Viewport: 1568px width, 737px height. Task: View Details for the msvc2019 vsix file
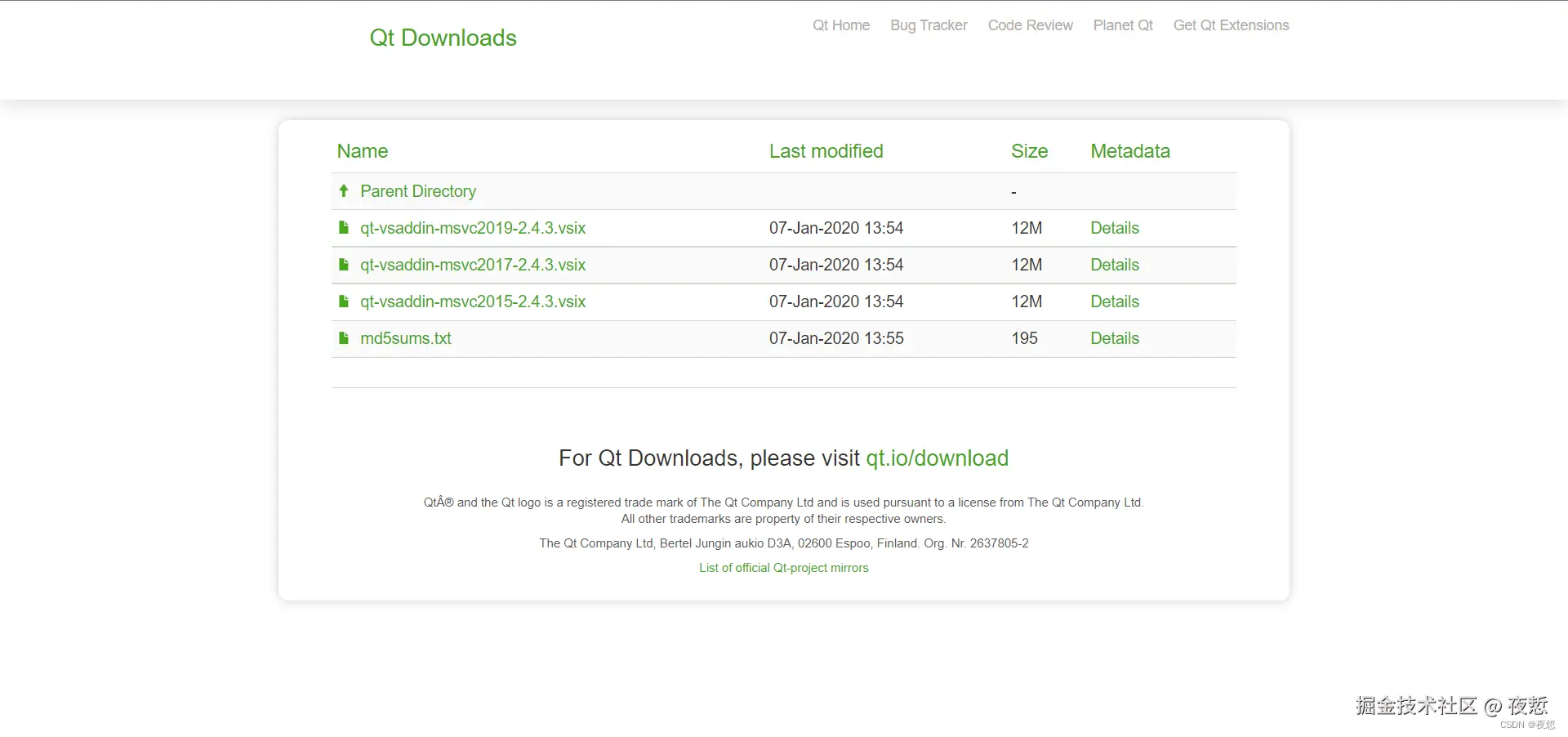(x=1115, y=228)
